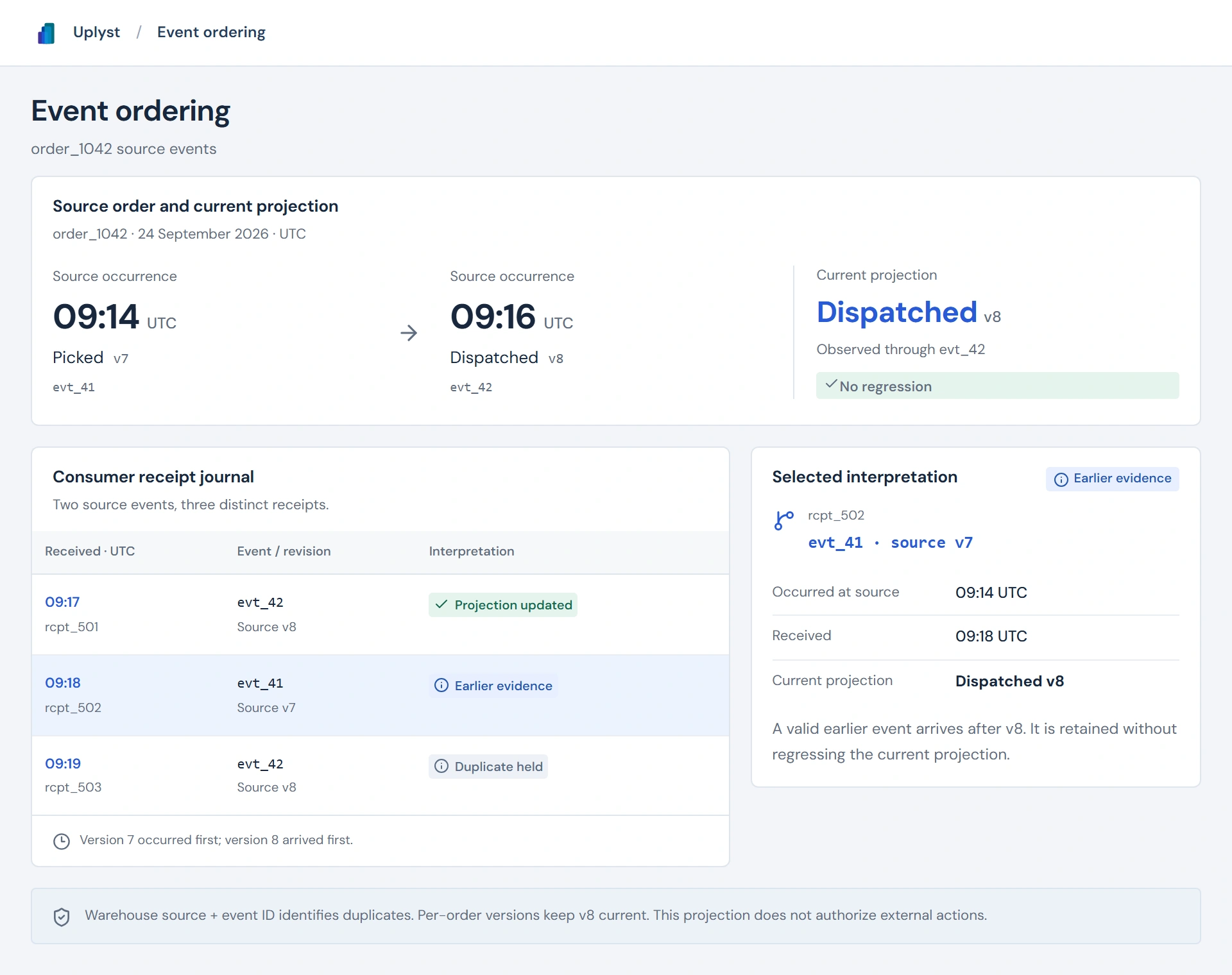Click the Event / revision column header

pyautogui.click(x=284, y=551)
